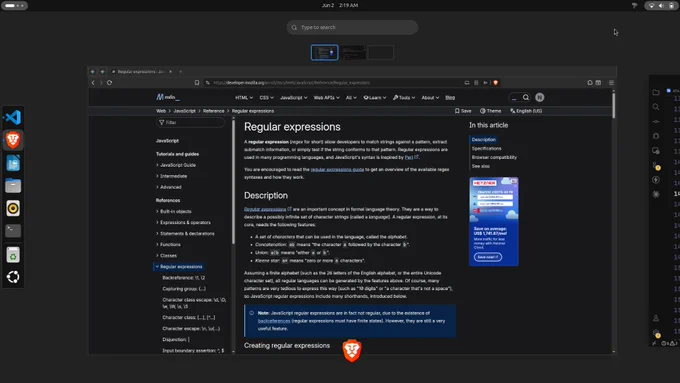
Task: Click the JavaScript breadcrumb link
Action: tap(184, 111)
